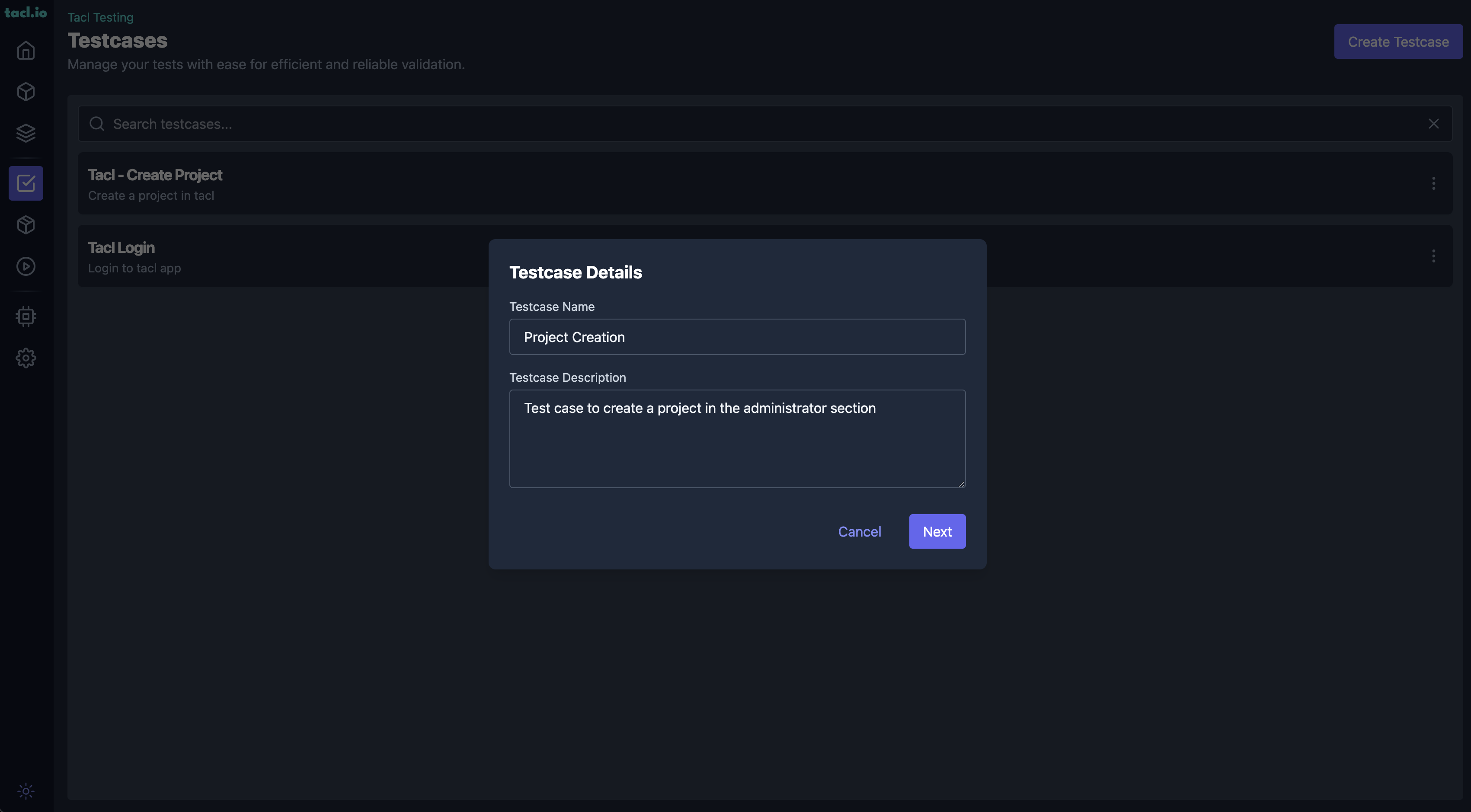Image resolution: width=1471 pixels, height=812 pixels.
Task: Focus the Testcase Description textarea
Action: click(x=737, y=438)
